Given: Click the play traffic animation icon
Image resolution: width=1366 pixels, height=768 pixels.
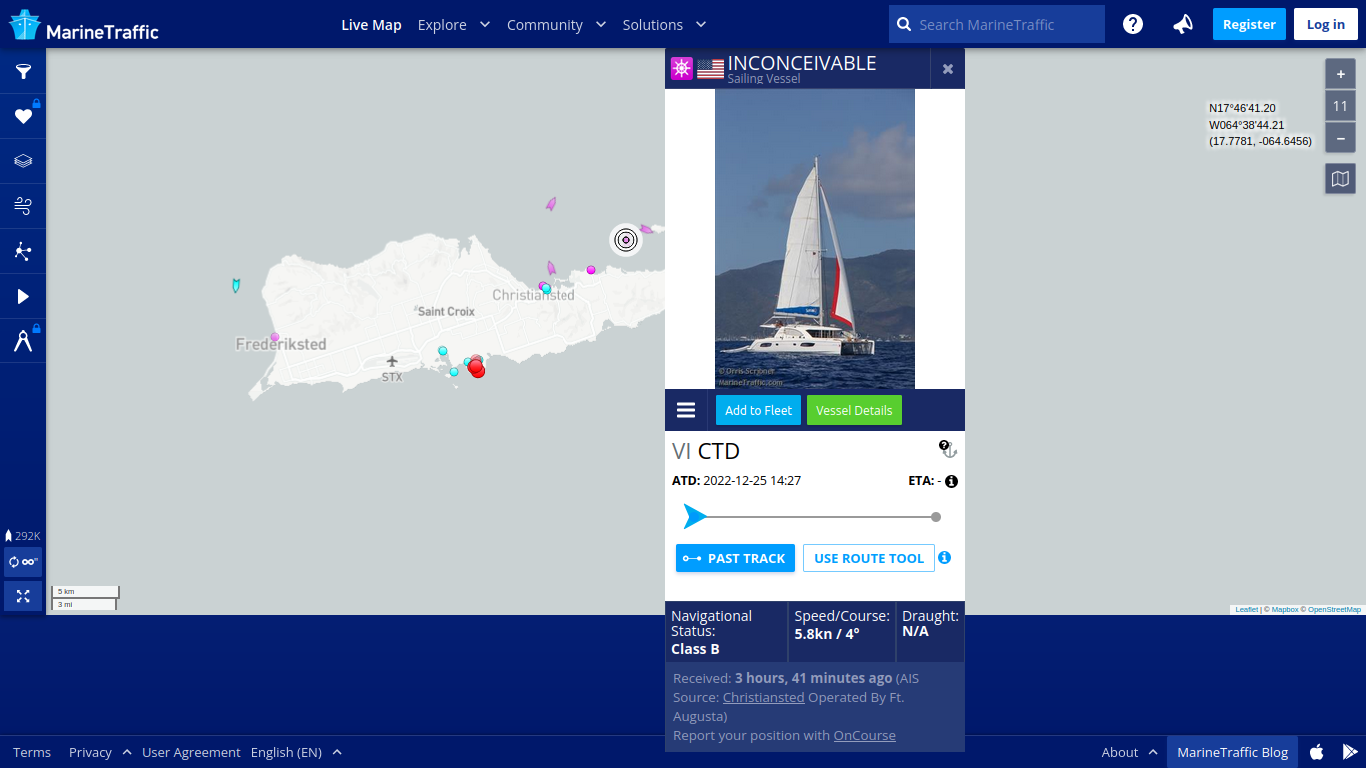Looking at the screenshot, I should [23, 296].
